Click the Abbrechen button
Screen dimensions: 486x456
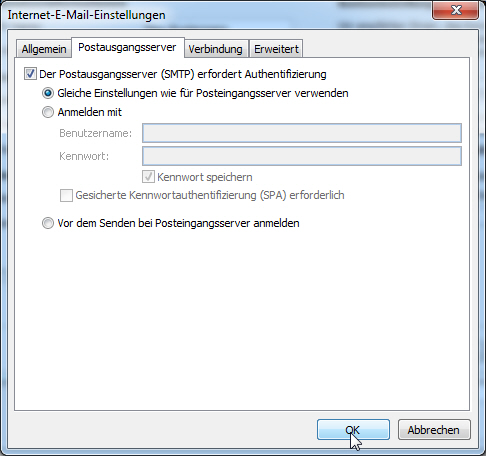pyautogui.click(x=434, y=430)
